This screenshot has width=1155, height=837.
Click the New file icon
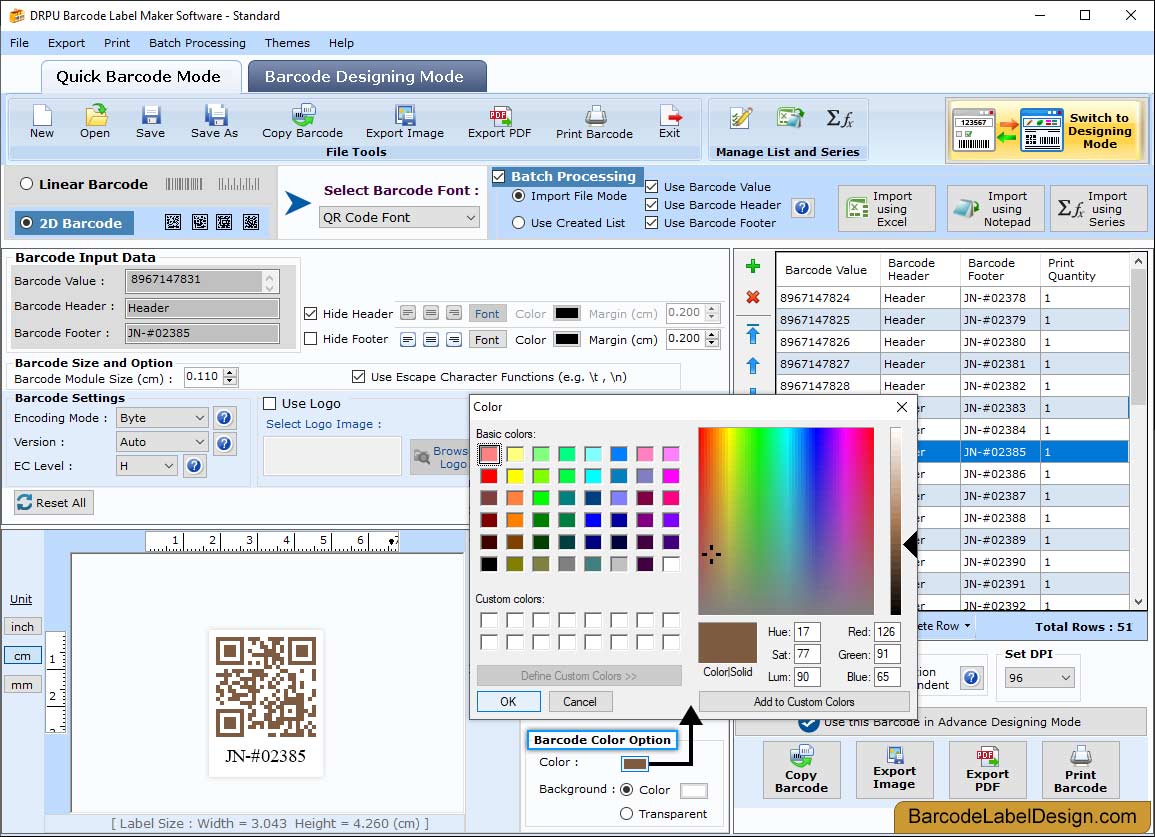click(x=42, y=121)
